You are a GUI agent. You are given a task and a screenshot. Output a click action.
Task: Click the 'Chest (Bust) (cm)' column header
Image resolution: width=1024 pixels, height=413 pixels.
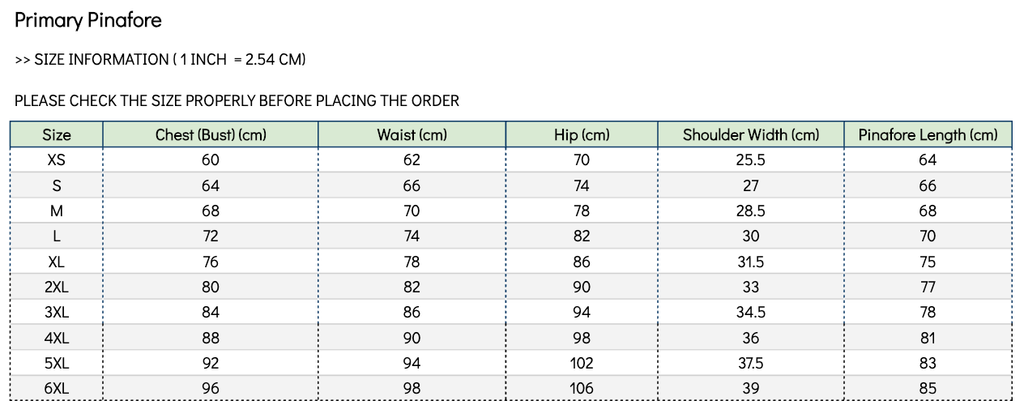coord(210,135)
